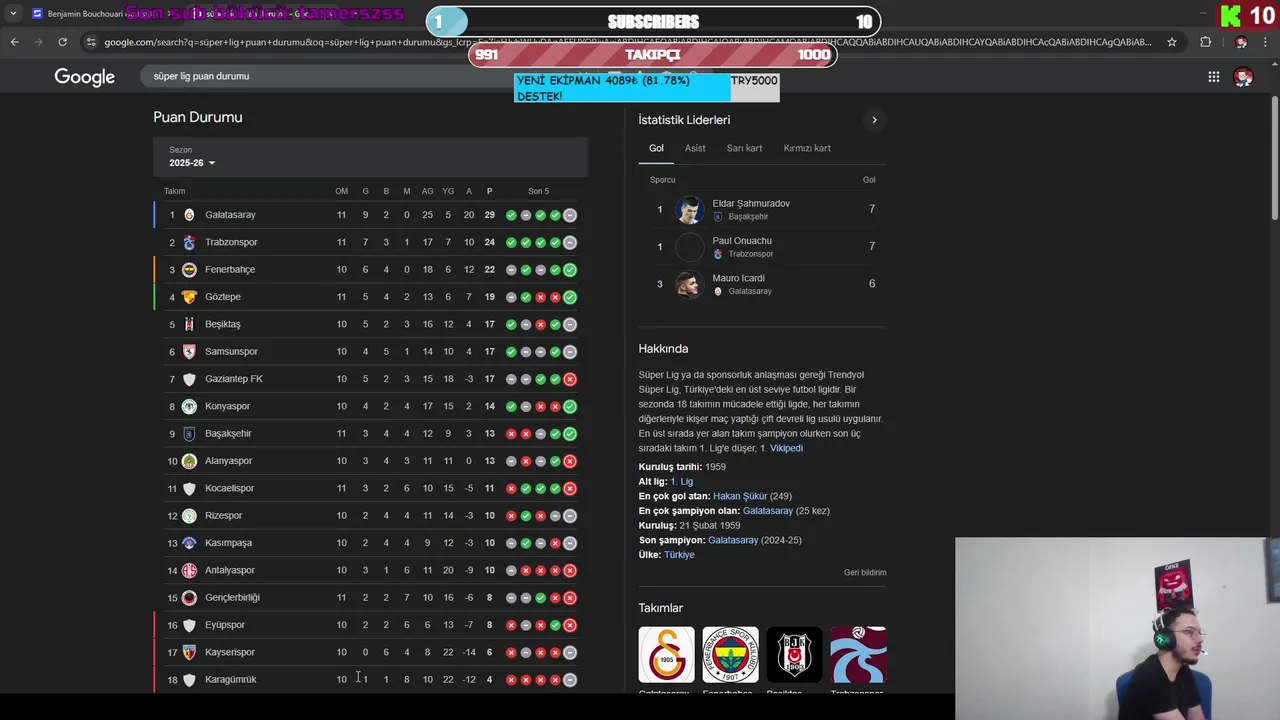Select the Gol statistics tab
Image resolution: width=1280 pixels, height=720 pixels.
(x=656, y=148)
